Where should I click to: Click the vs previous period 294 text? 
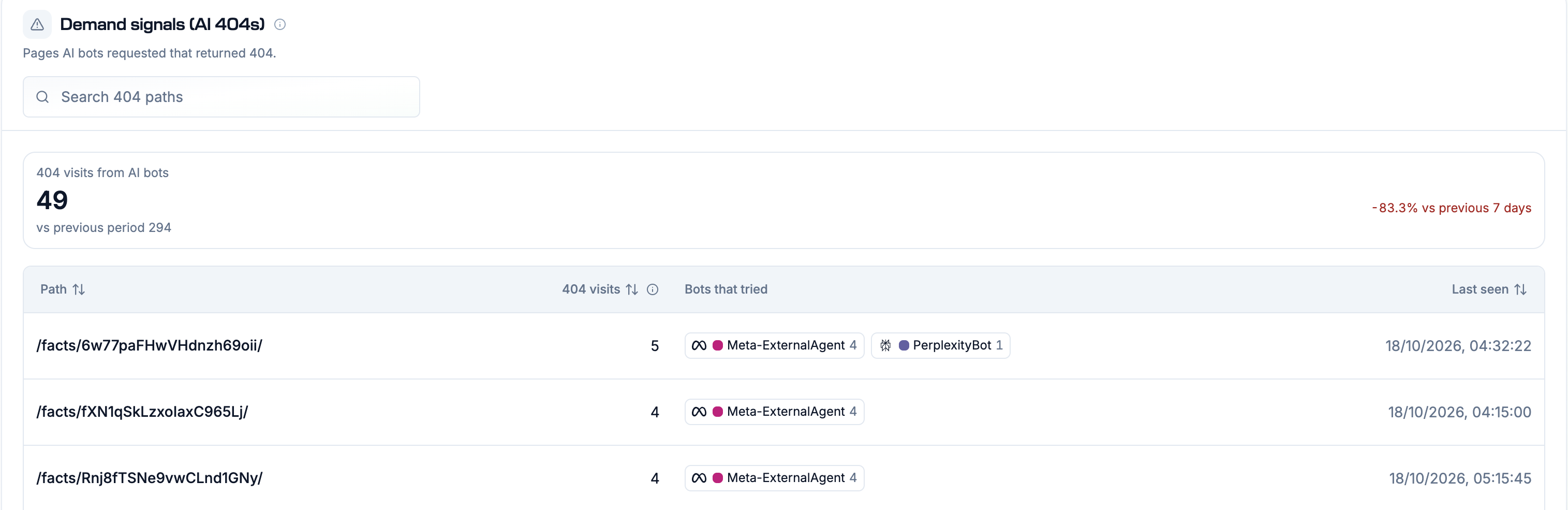[103, 227]
